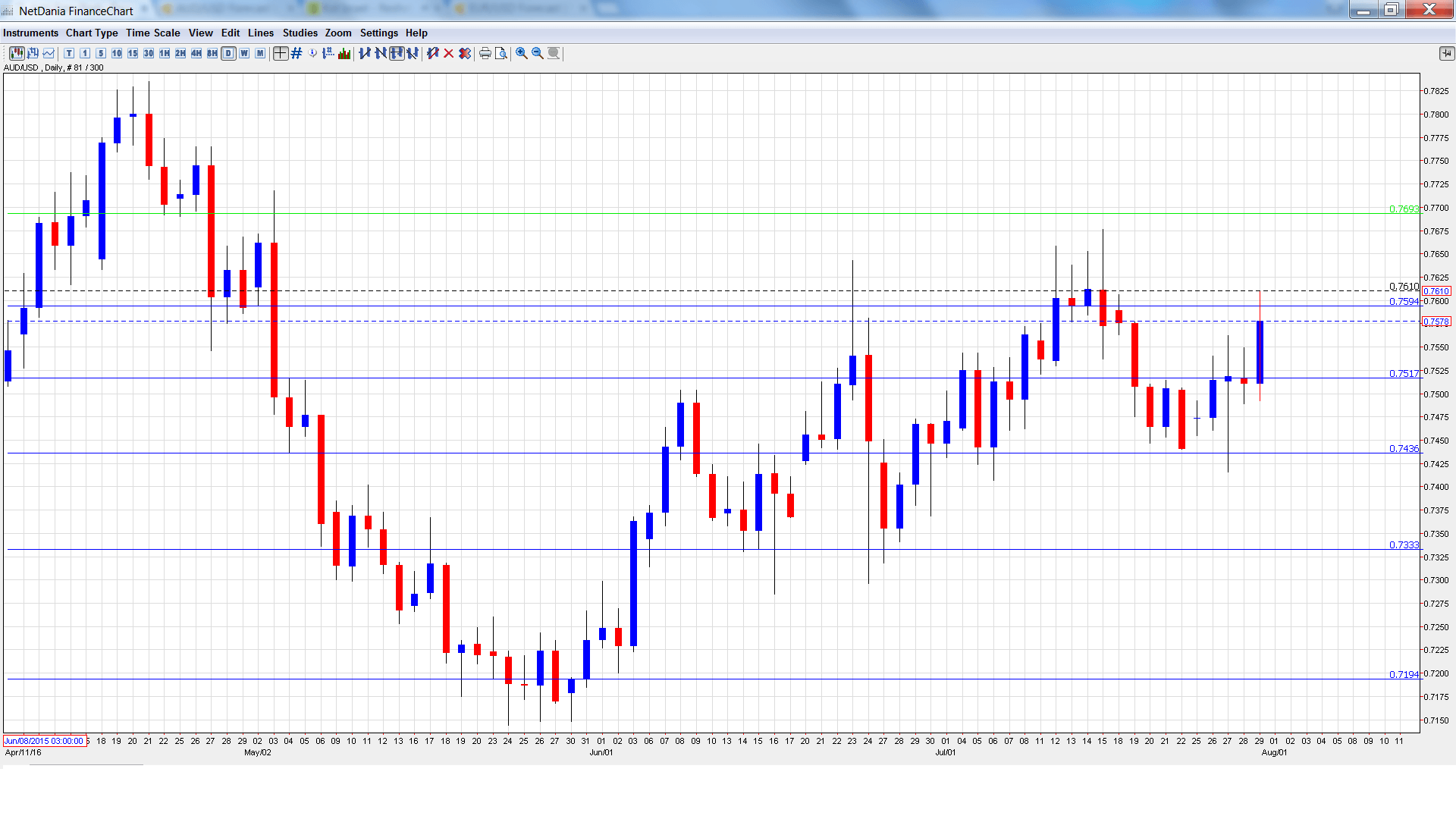This screenshot has width=1456, height=819.
Task: Select the Weekly time scale button
Action: [x=244, y=53]
